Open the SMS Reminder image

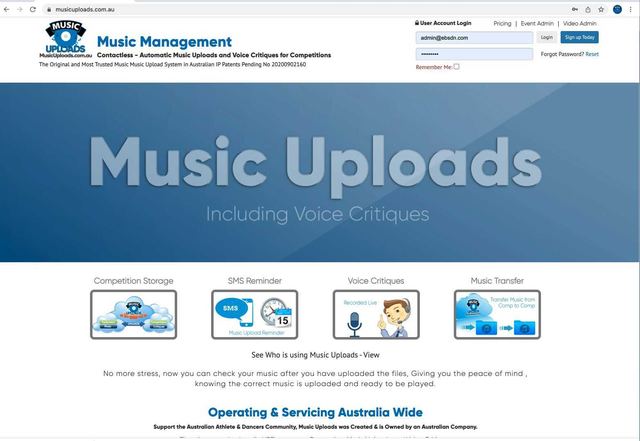point(255,314)
